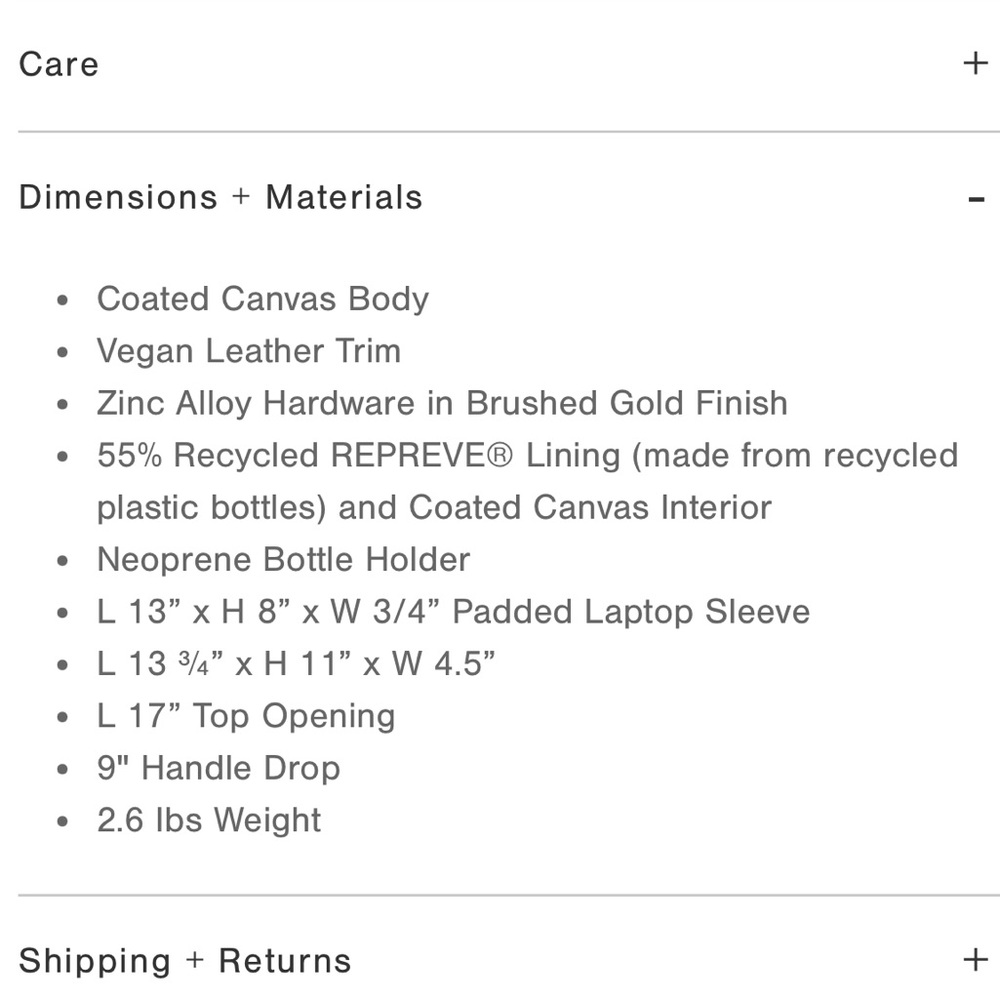Click the 2.6 lbs Weight item

[x=208, y=820]
